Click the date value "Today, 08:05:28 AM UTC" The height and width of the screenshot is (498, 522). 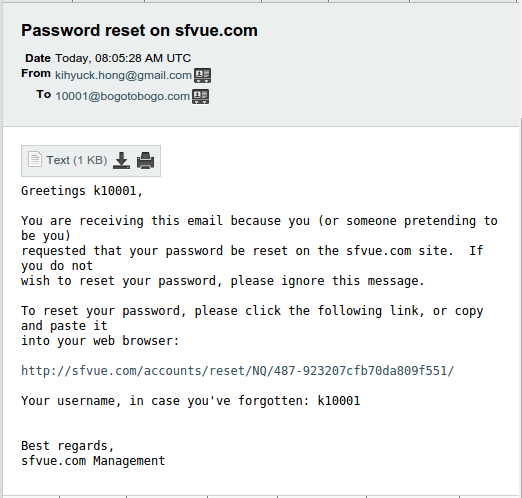[123, 58]
